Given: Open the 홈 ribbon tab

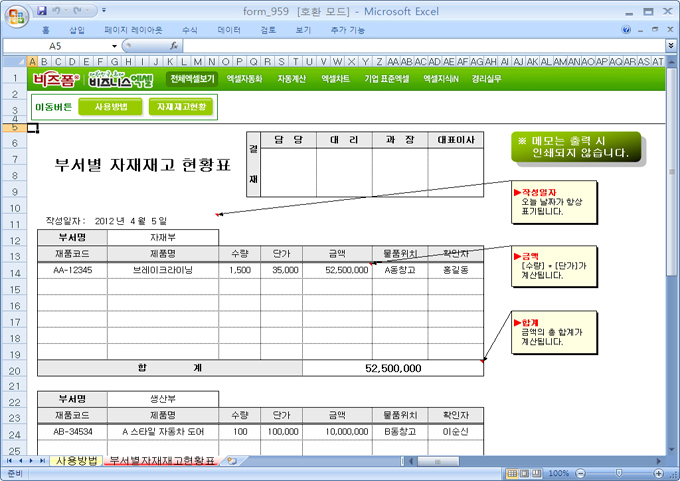Looking at the screenshot, I should pyautogui.click(x=46, y=30).
